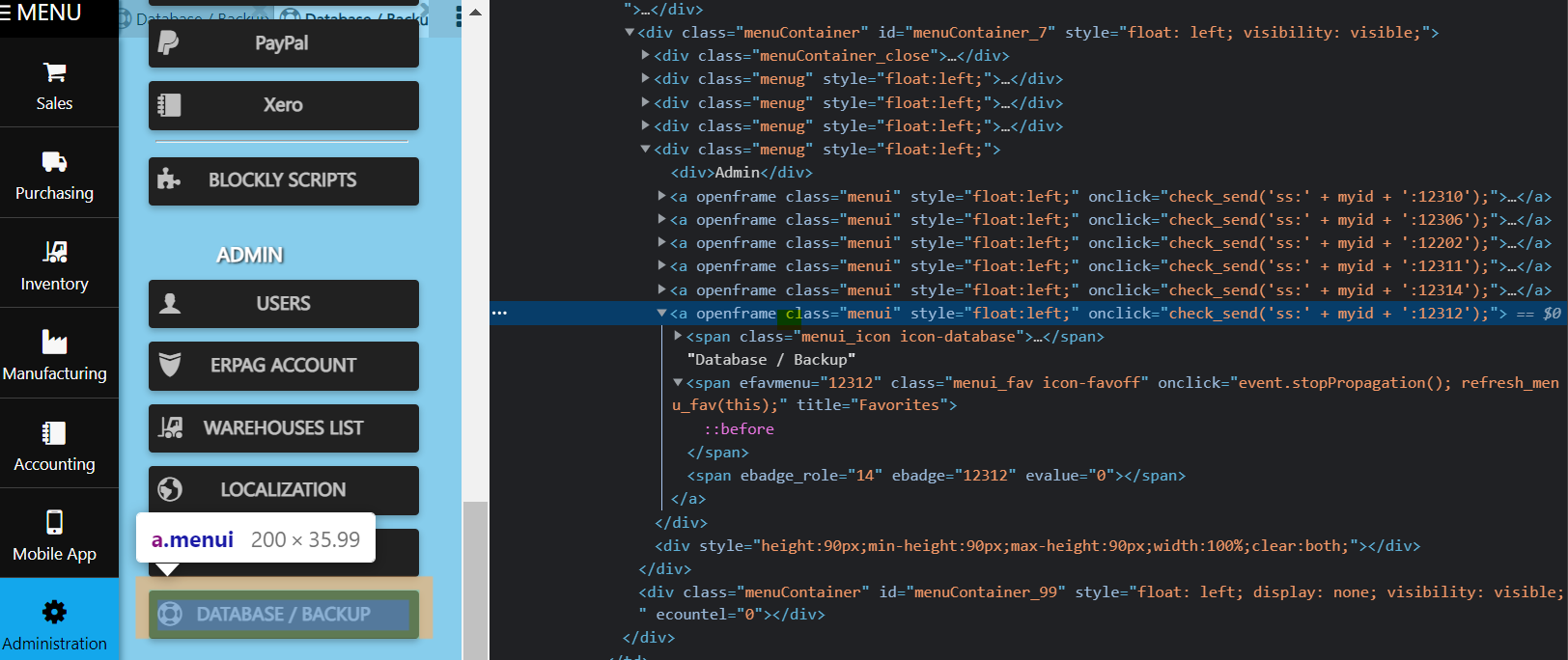Open ERPAG Account menu item
Image resolution: width=1568 pixels, height=660 pixels.
click(x=284, y=366)
